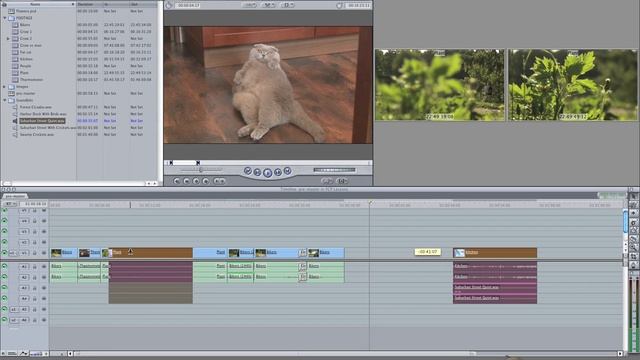Select the Crop tool in Tool palette

click(633, 257)
